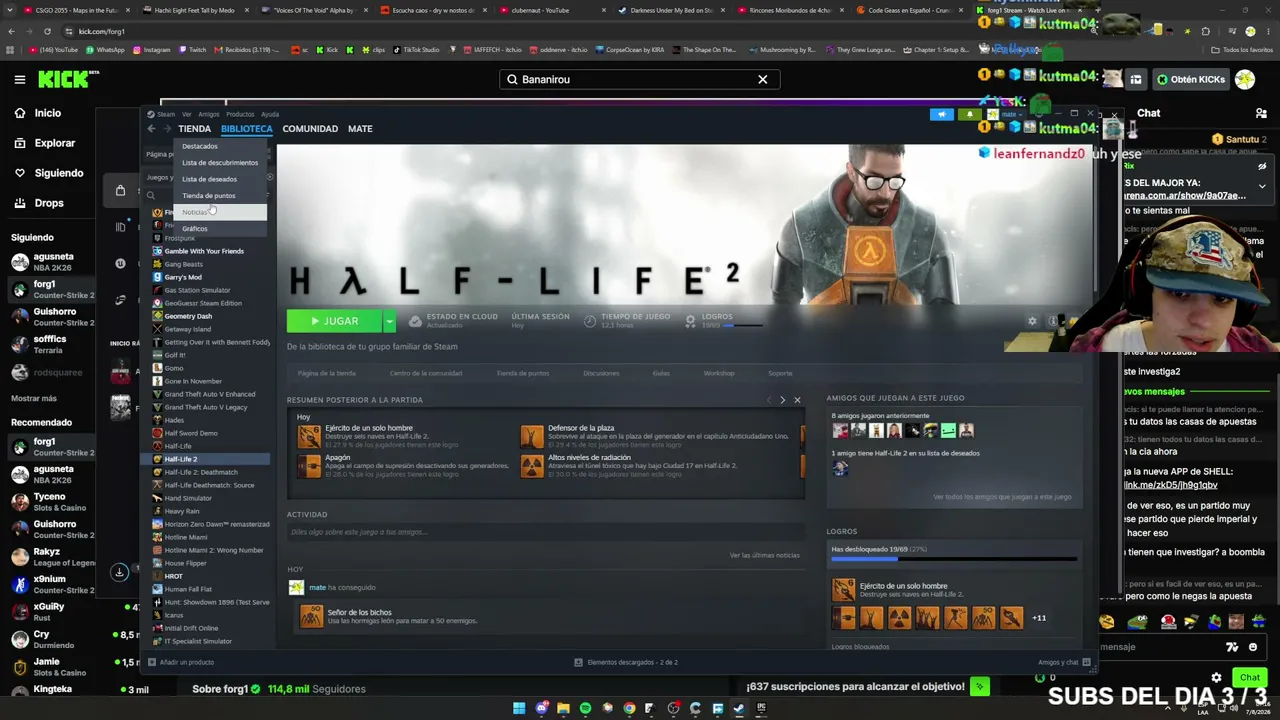Click the green JUGAR play button
The width and height of the screenshot is (1280, 720).
pyautogui.click(x=334, y=321)
